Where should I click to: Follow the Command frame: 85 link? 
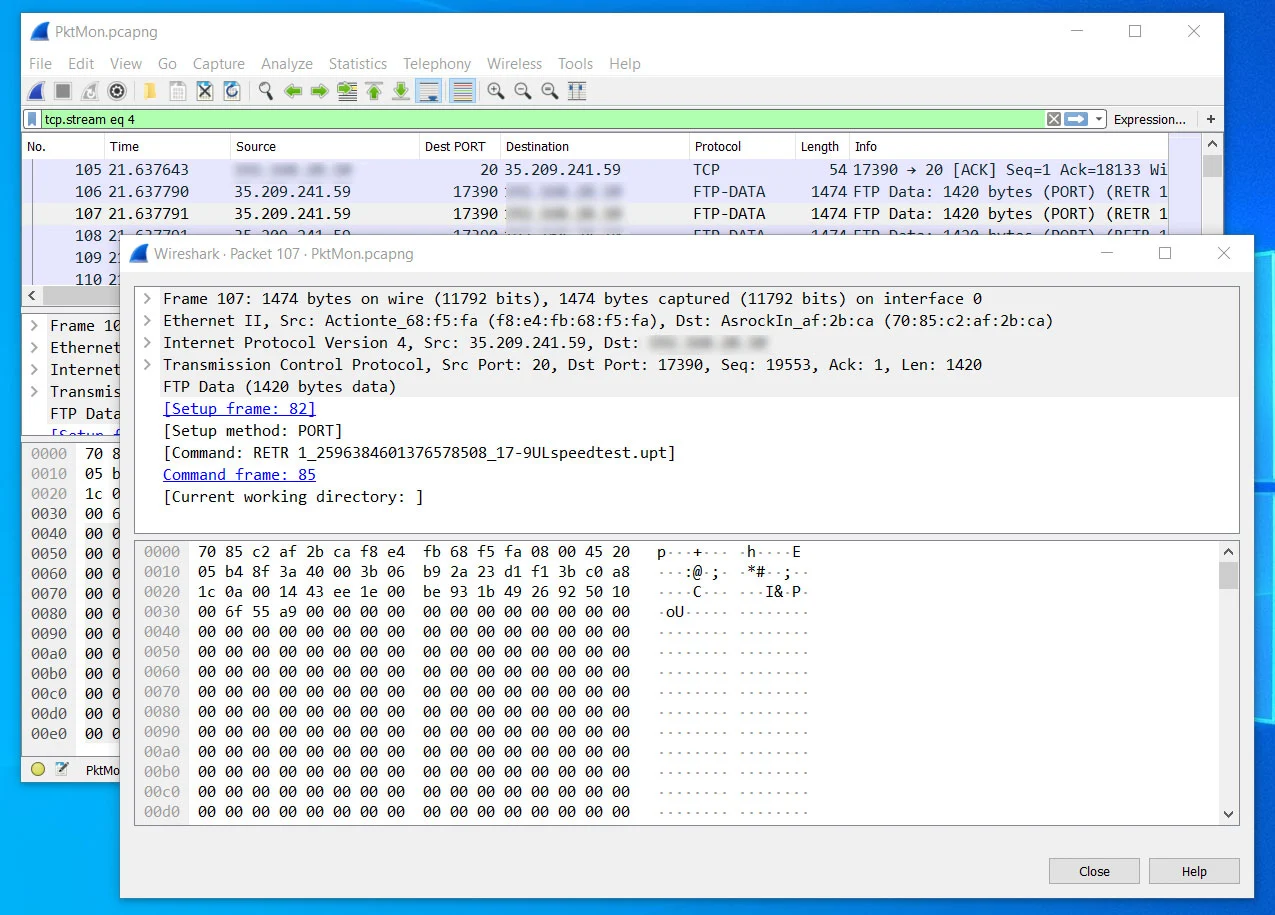click(239, 475)
